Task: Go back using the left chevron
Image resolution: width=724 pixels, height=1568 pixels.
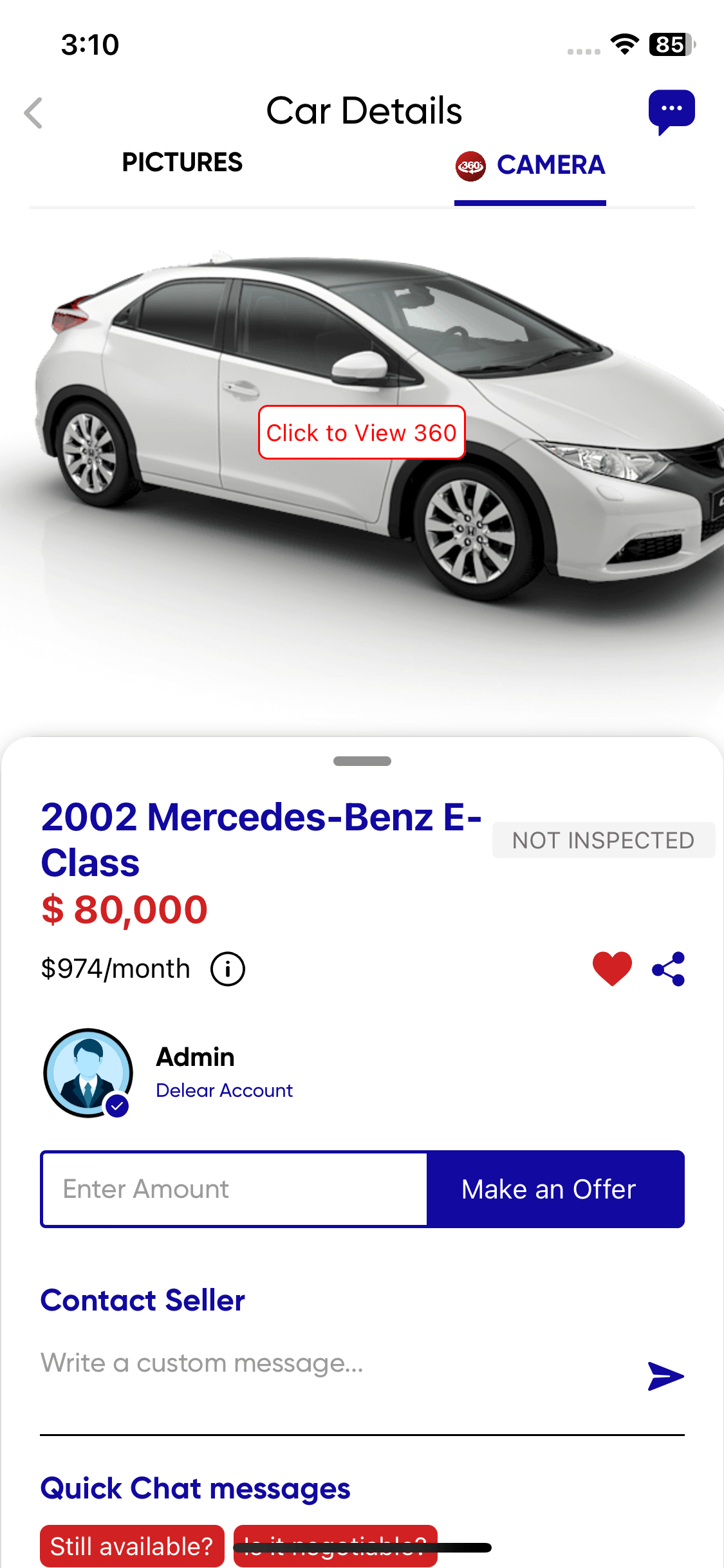Action: click(33, 113)
